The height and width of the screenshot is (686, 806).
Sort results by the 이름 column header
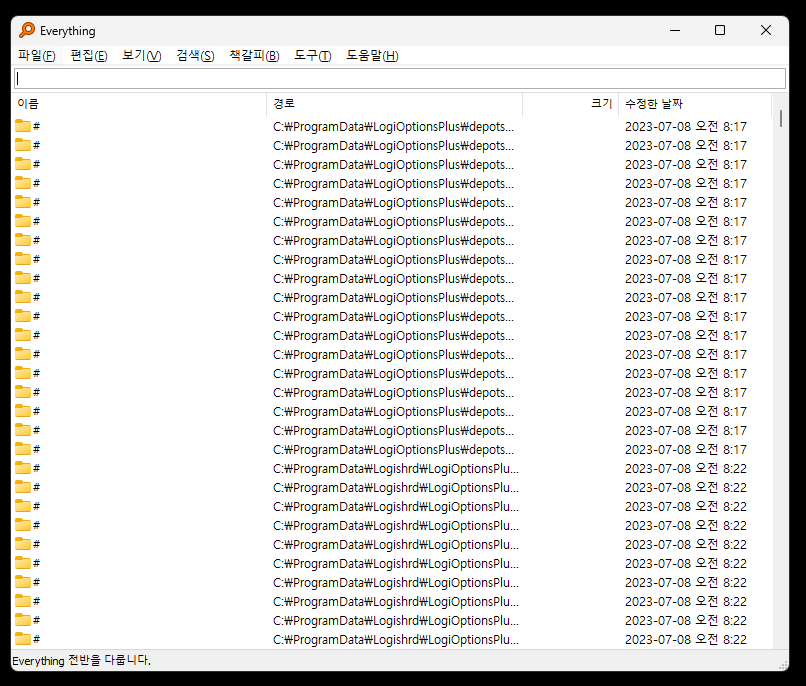click(x=139, y=104)
